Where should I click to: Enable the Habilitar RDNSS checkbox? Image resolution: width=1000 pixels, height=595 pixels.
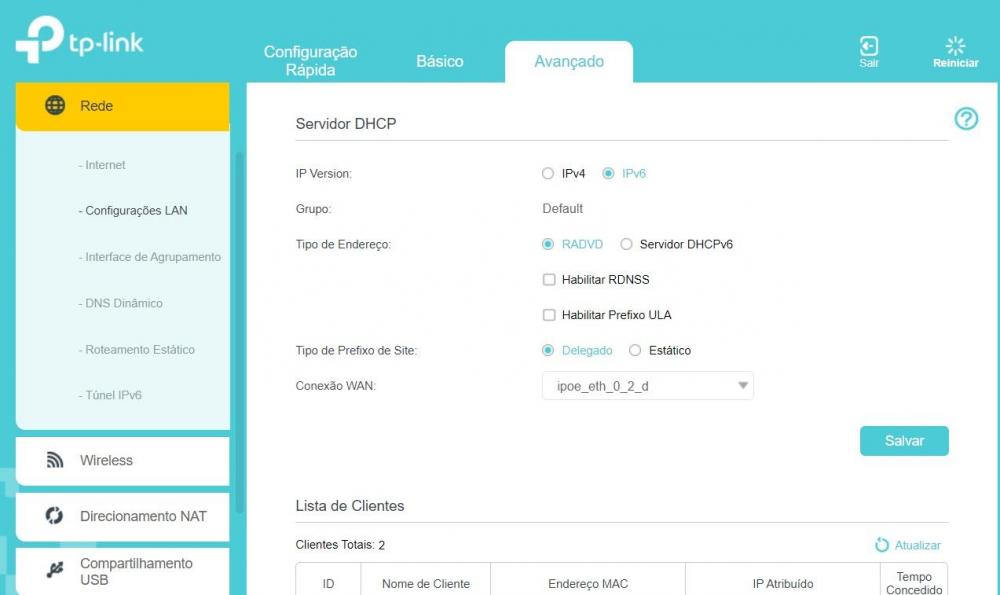coord(548,280)
